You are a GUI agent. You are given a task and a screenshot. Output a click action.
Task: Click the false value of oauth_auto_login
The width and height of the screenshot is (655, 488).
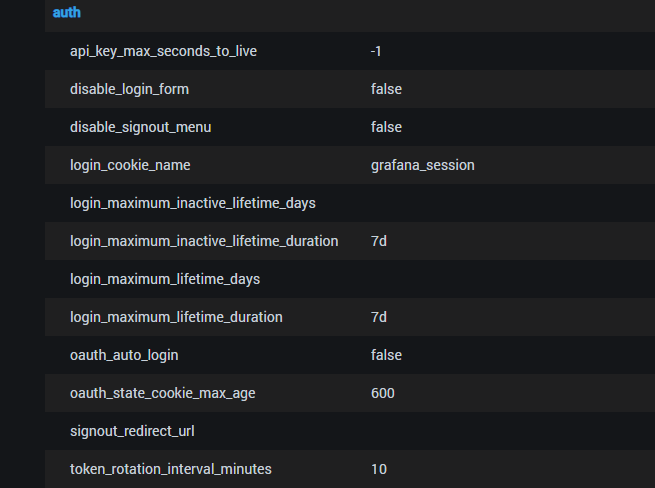[x=386, y=355]
